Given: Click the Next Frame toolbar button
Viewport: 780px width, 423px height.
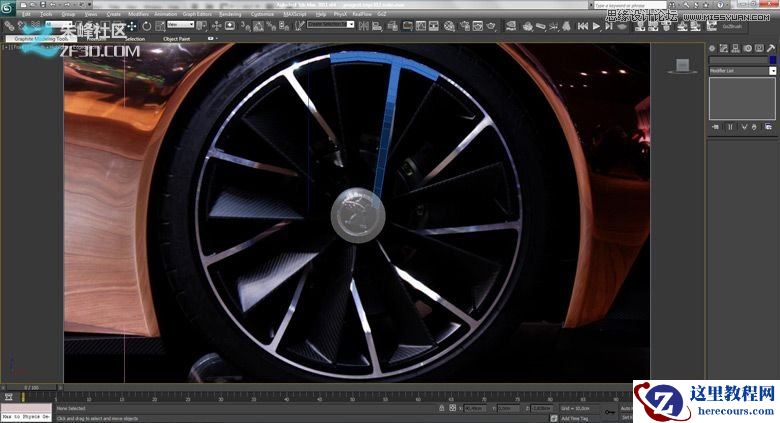Looking at the screenshot, I should (x=609, y=26).
